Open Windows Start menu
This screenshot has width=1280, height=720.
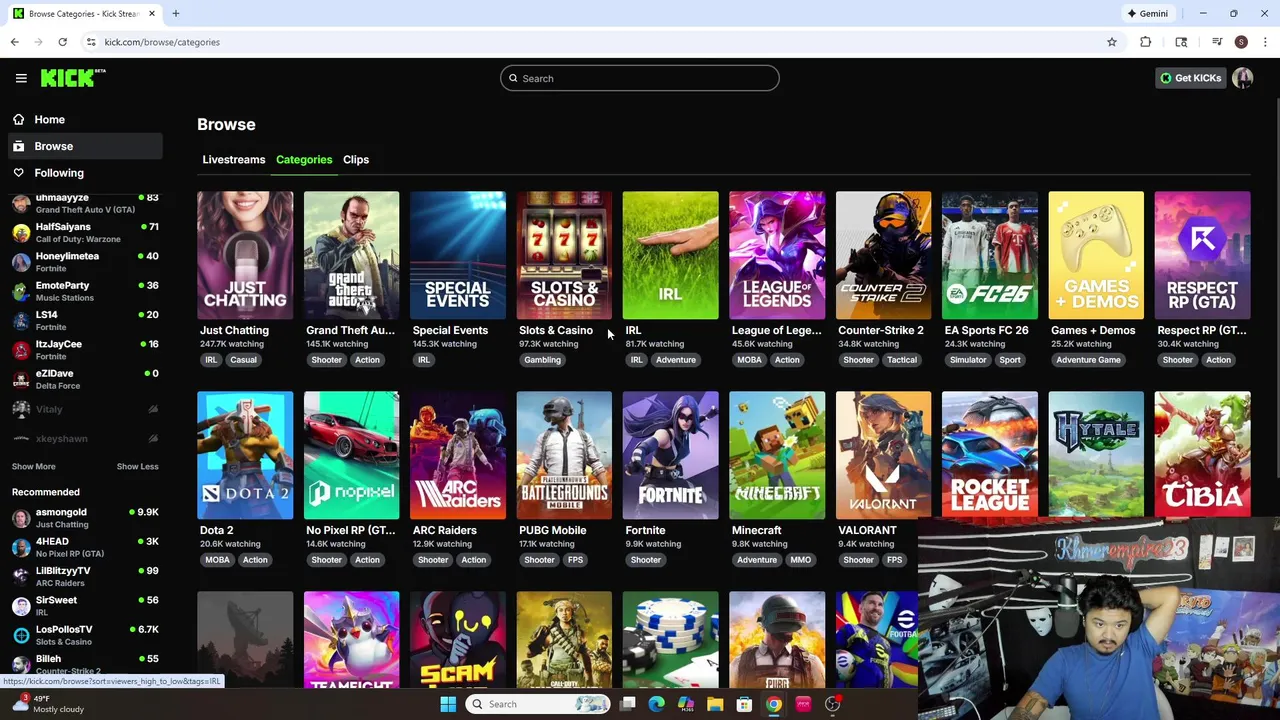tap(448, 704)
